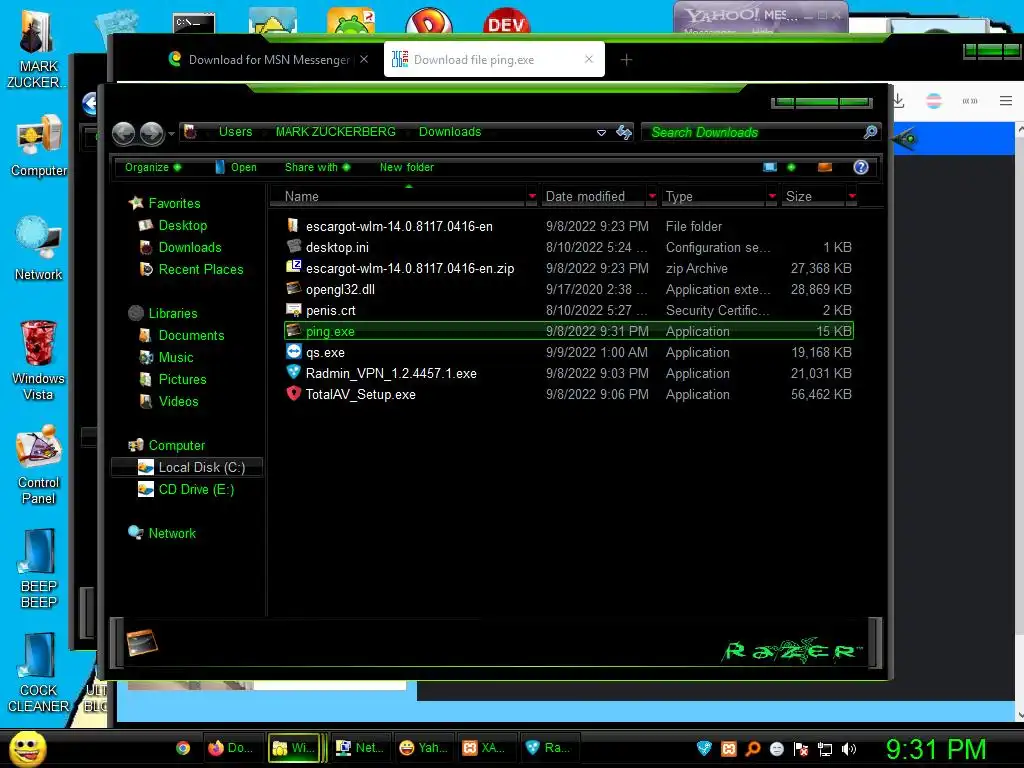Open the Type column filter dropdown

click(x=773, y=197)
